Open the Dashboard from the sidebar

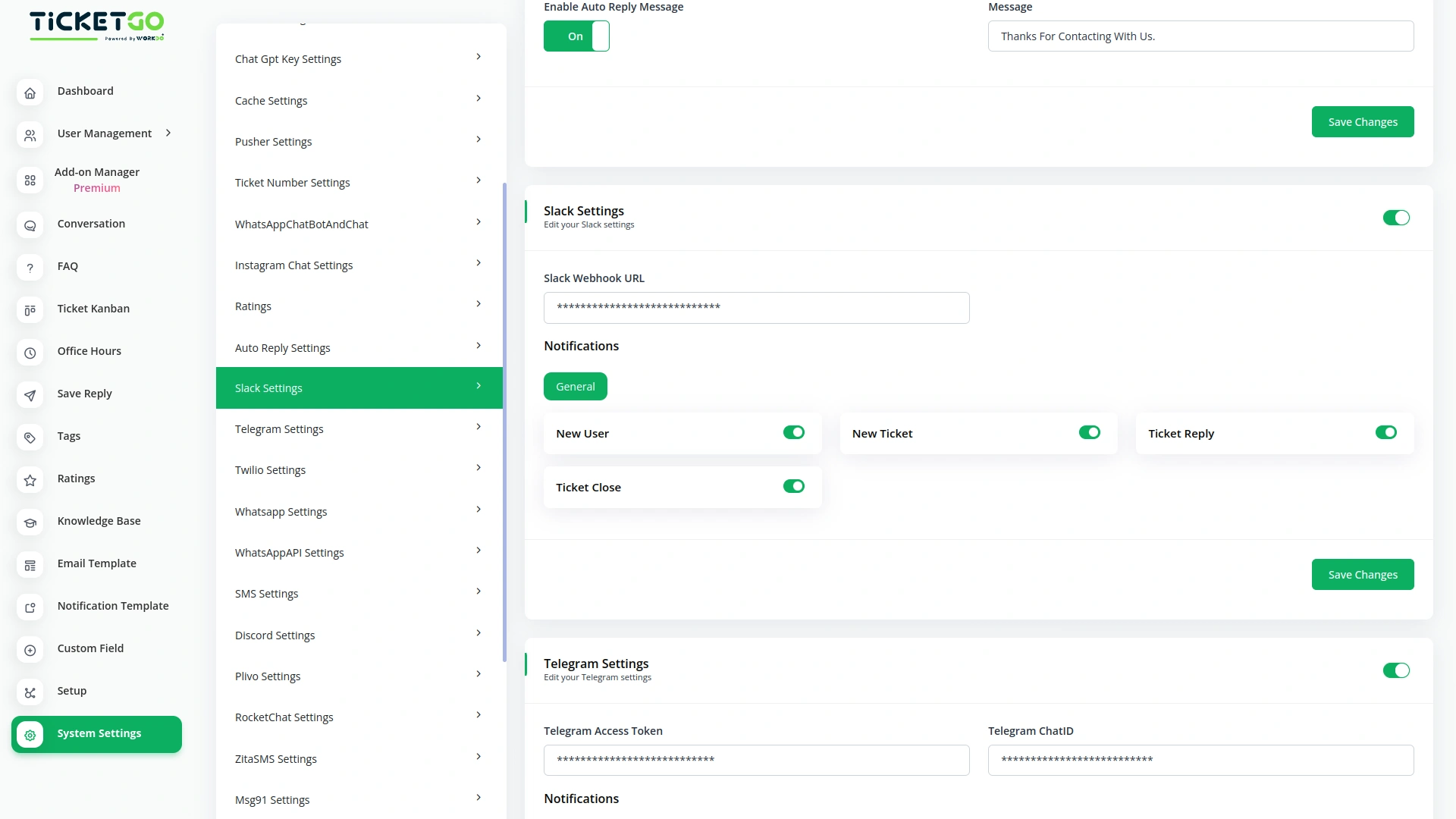[x=85, y=91]
